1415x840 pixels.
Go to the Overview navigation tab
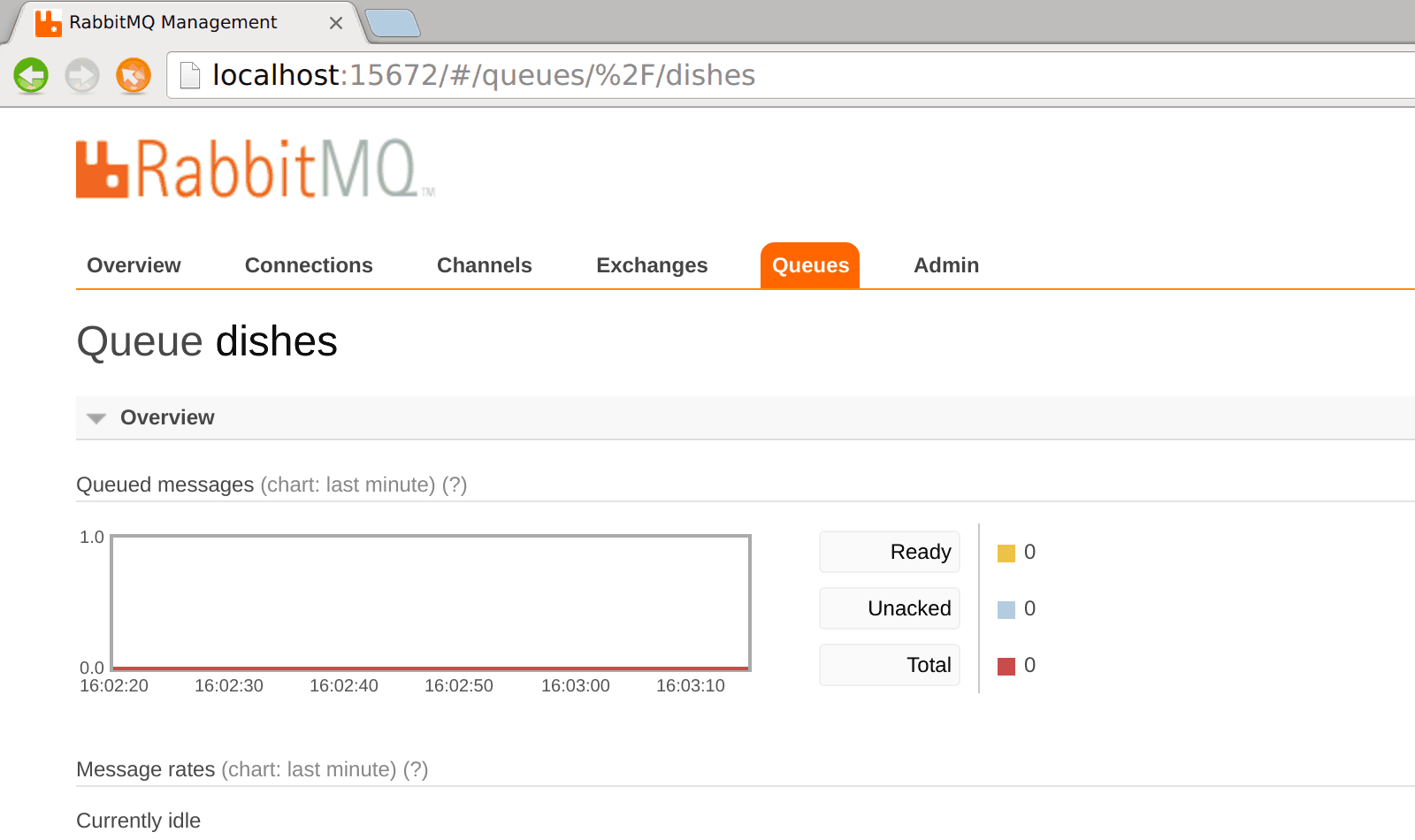[x=134, y=265]
